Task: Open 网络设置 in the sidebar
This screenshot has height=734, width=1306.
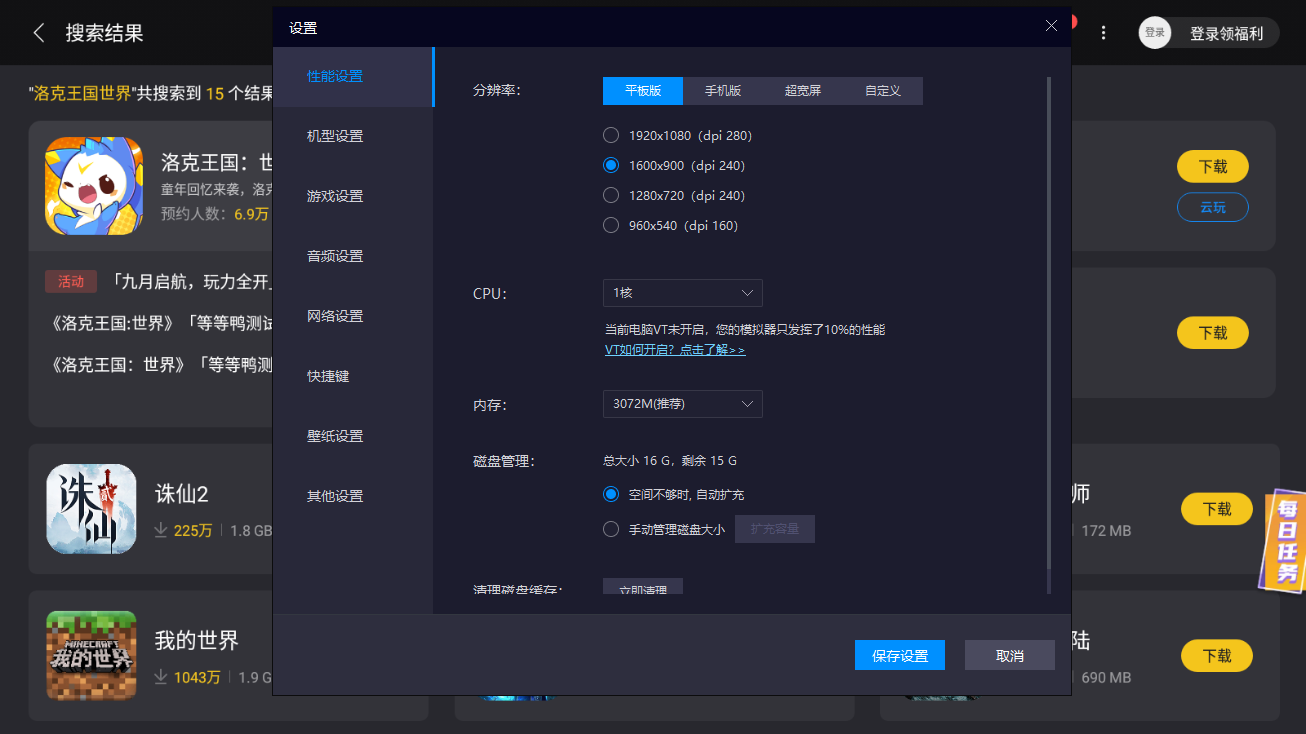Action: click(x=354, y=316)
